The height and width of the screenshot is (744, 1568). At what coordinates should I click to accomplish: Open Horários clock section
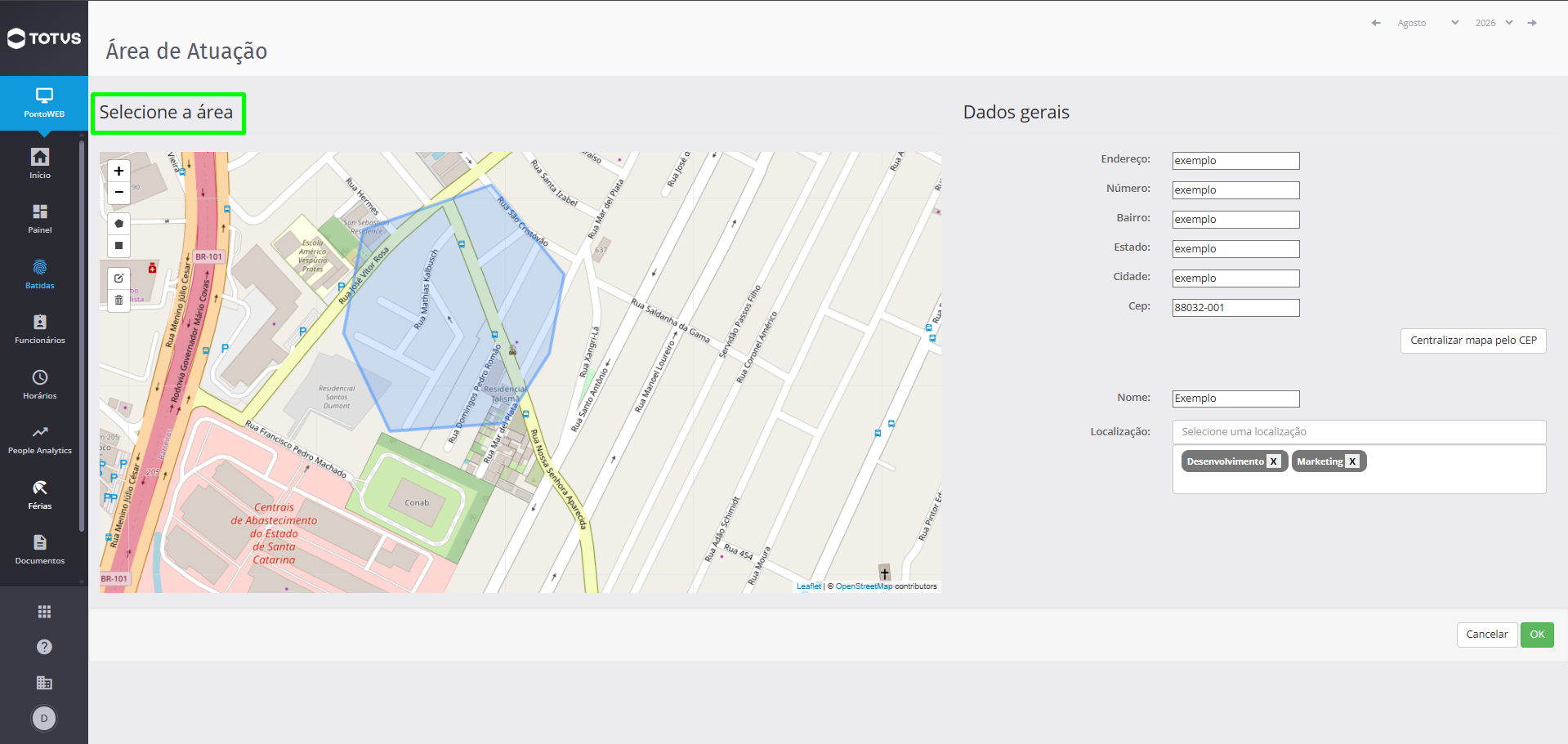tap(40, 385)
